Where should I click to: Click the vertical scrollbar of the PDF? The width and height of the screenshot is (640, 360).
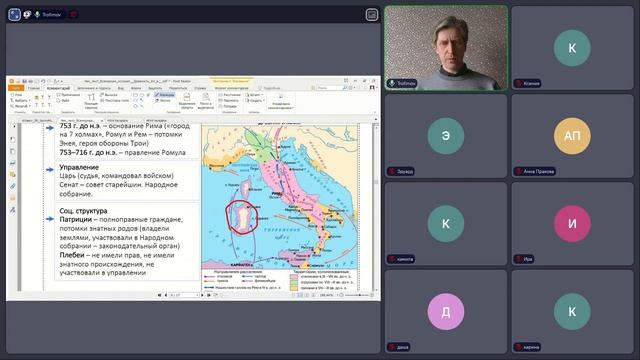[x=376, y=206]
